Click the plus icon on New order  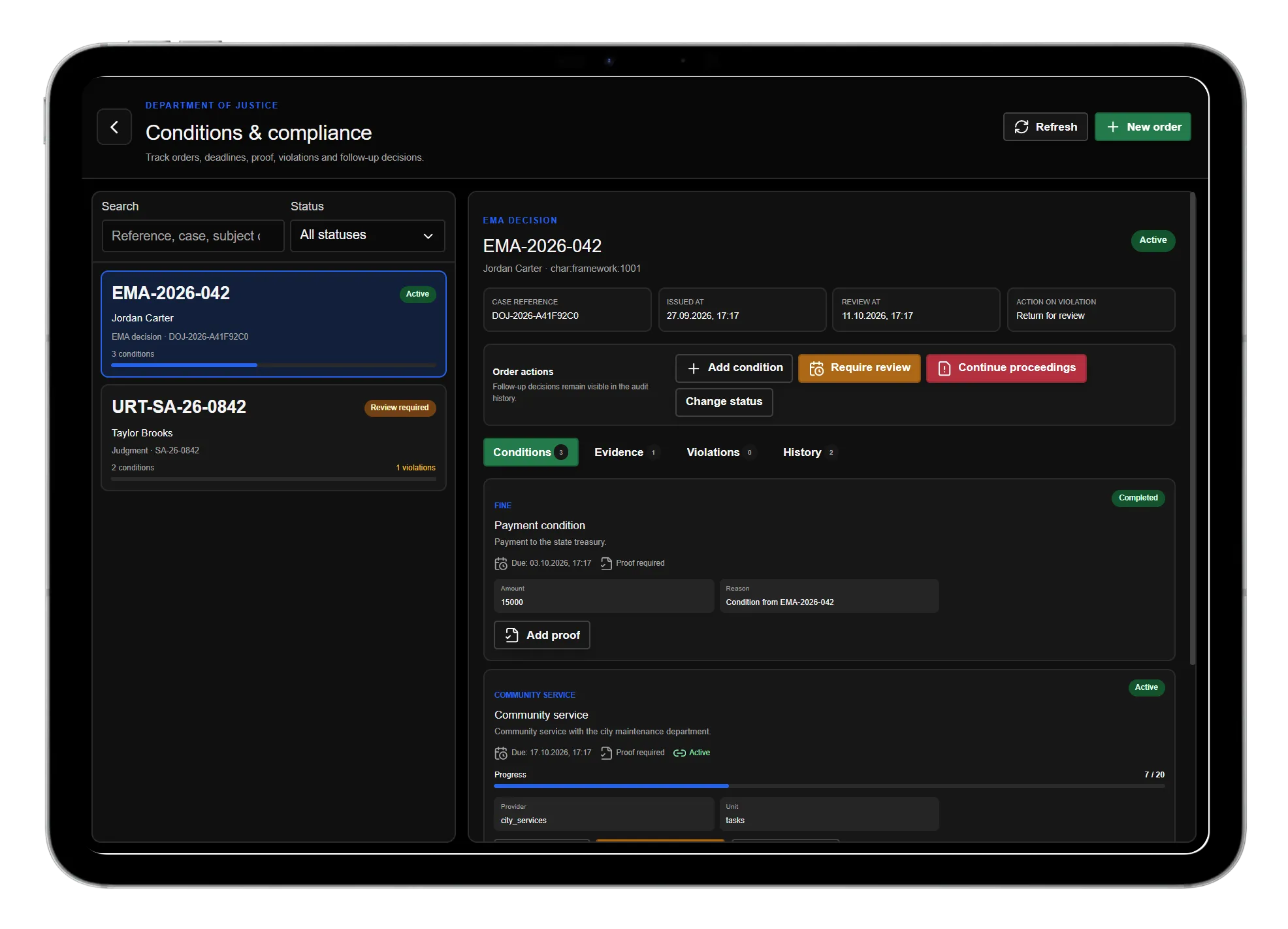[1113, 127]
